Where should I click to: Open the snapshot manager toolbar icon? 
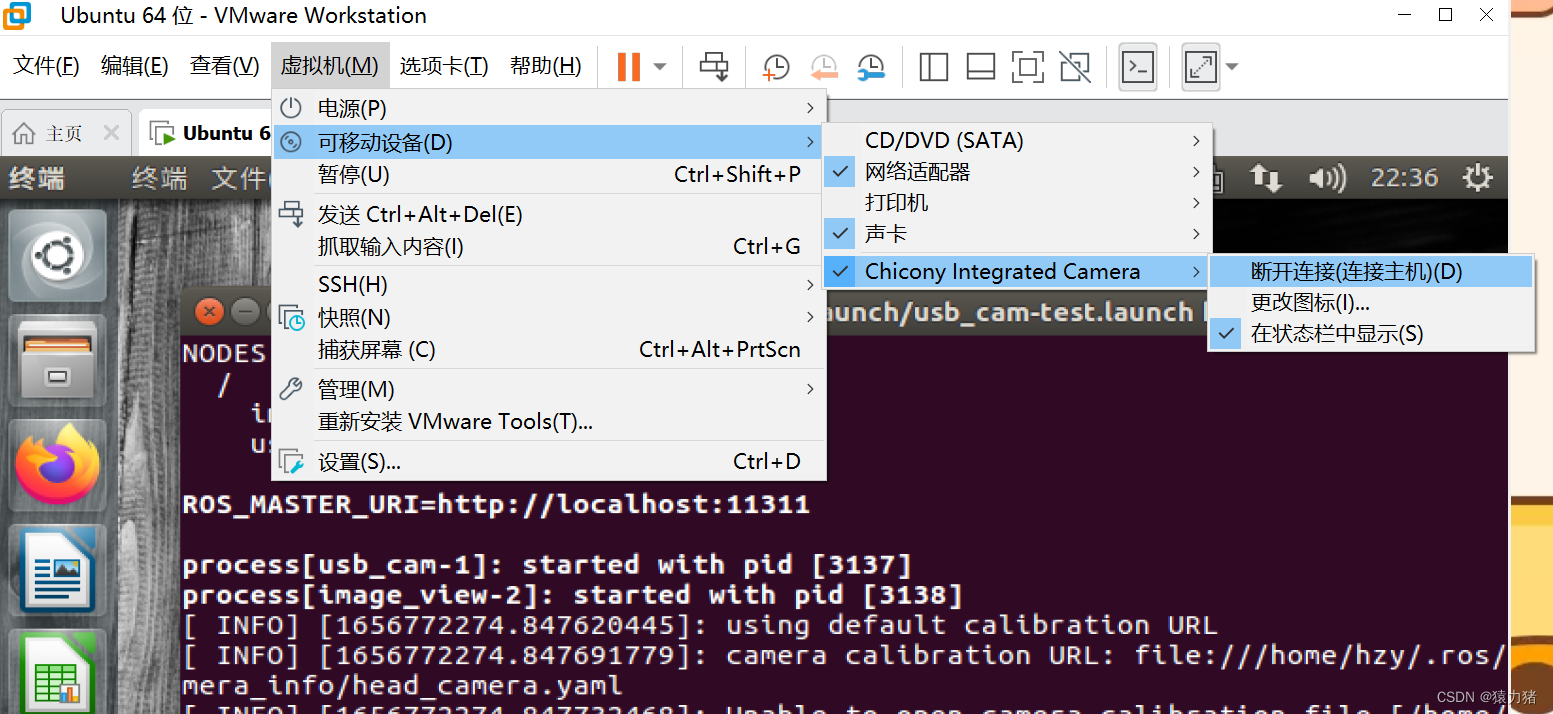[x=871, y=67]
